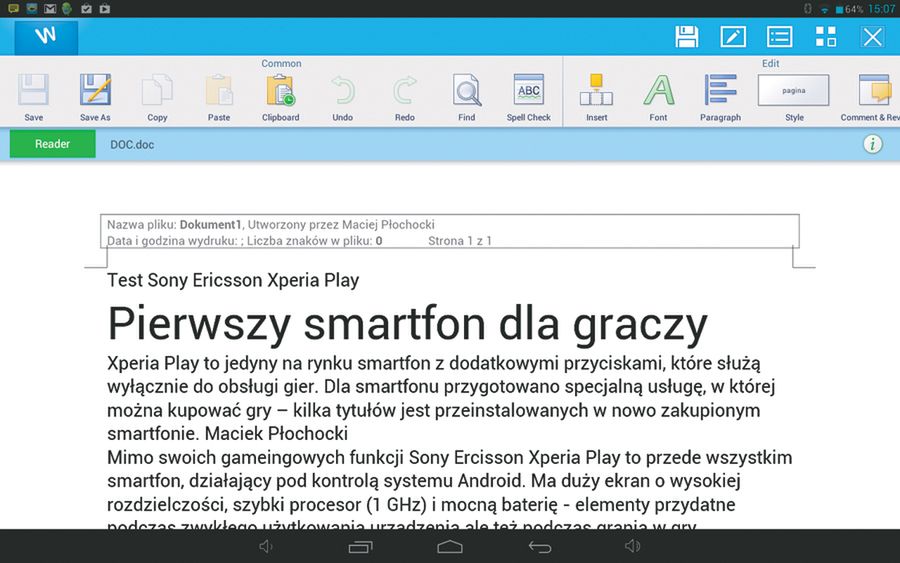The height and width of the screenshot is (563, 900).
Task: Click the Copy tool
Action: coord(157,98)
